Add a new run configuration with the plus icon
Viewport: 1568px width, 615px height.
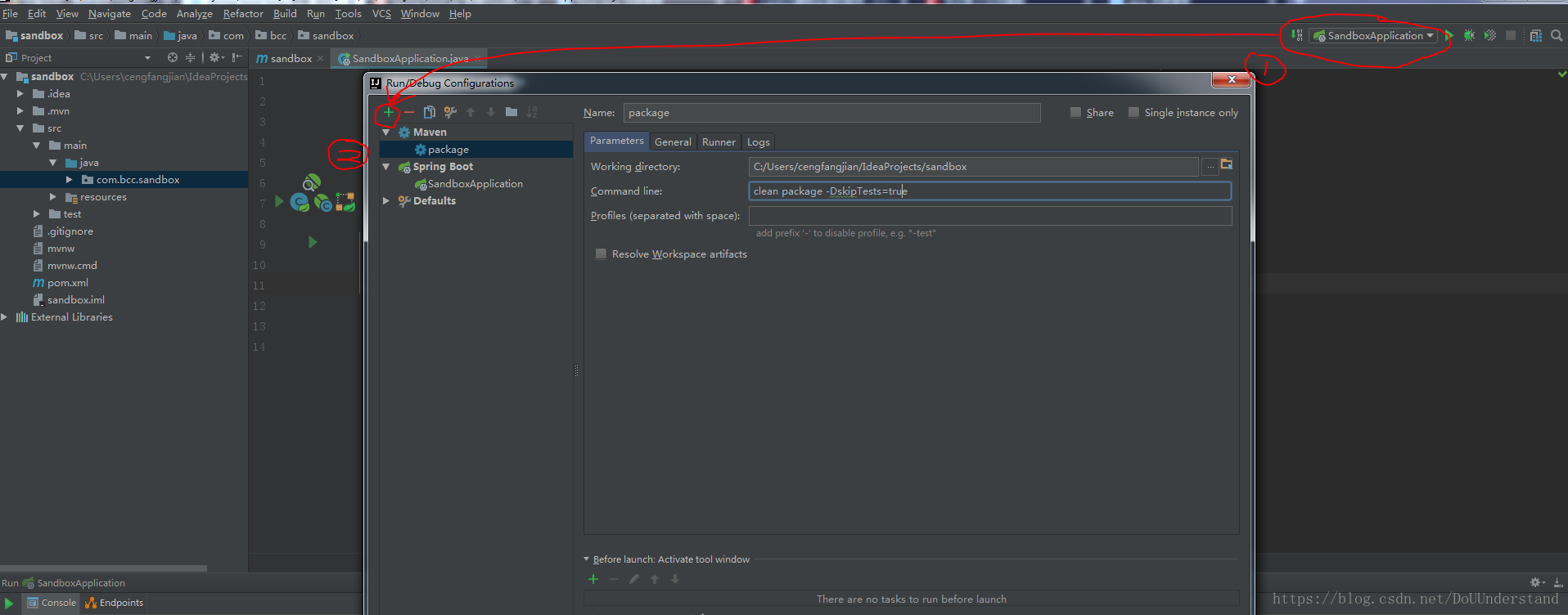(388, 112)
